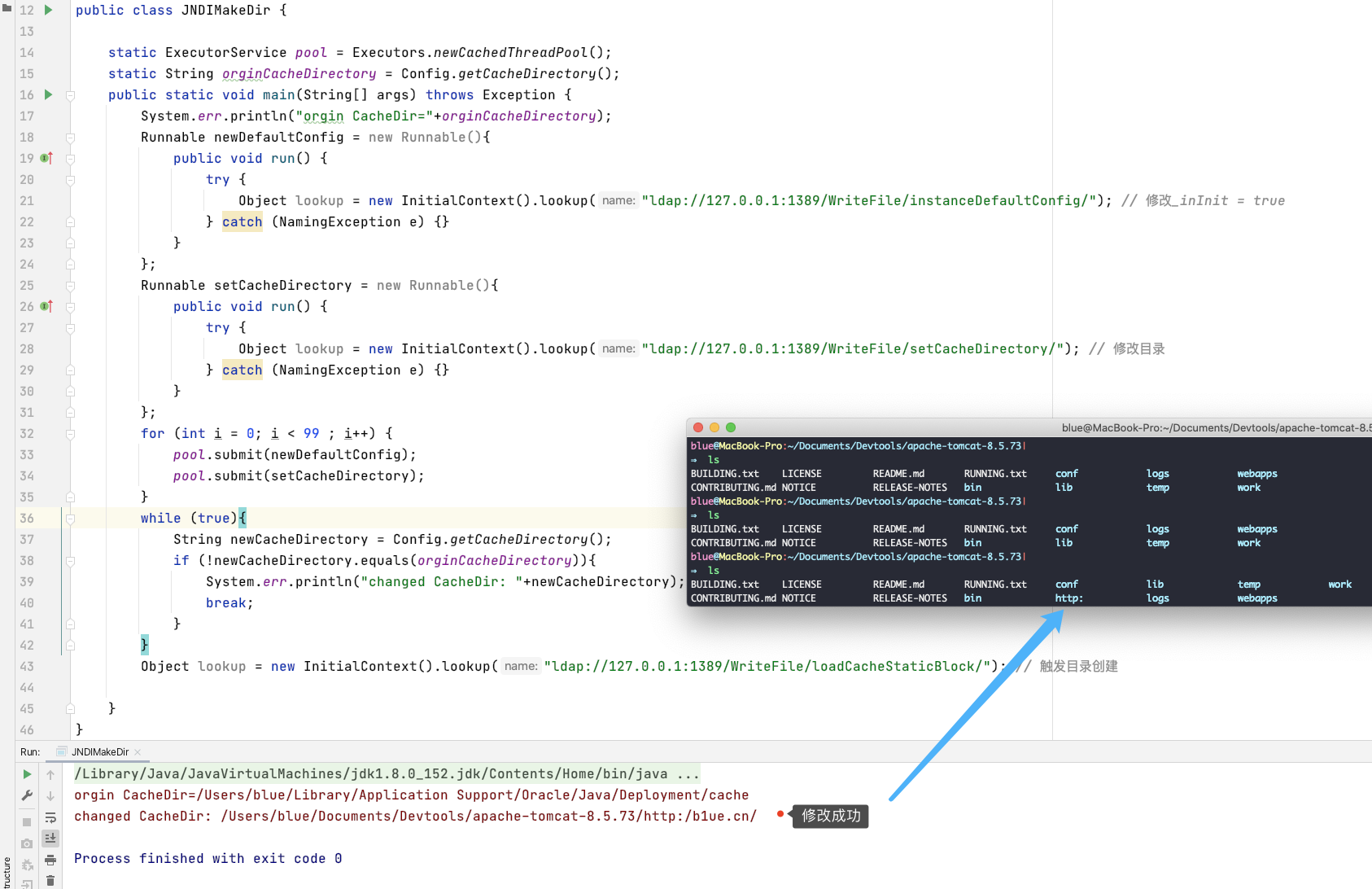Viewport: 1372px width, 889px height.
Task: Click 'Process finished with exit code 0'
Action: (x=208, y=858)
